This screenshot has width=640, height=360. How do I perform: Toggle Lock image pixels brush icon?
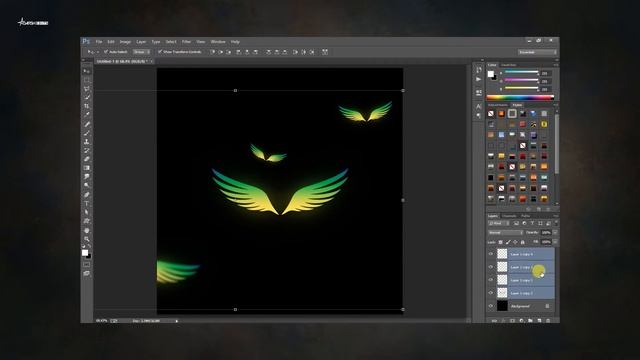[508, 242]
